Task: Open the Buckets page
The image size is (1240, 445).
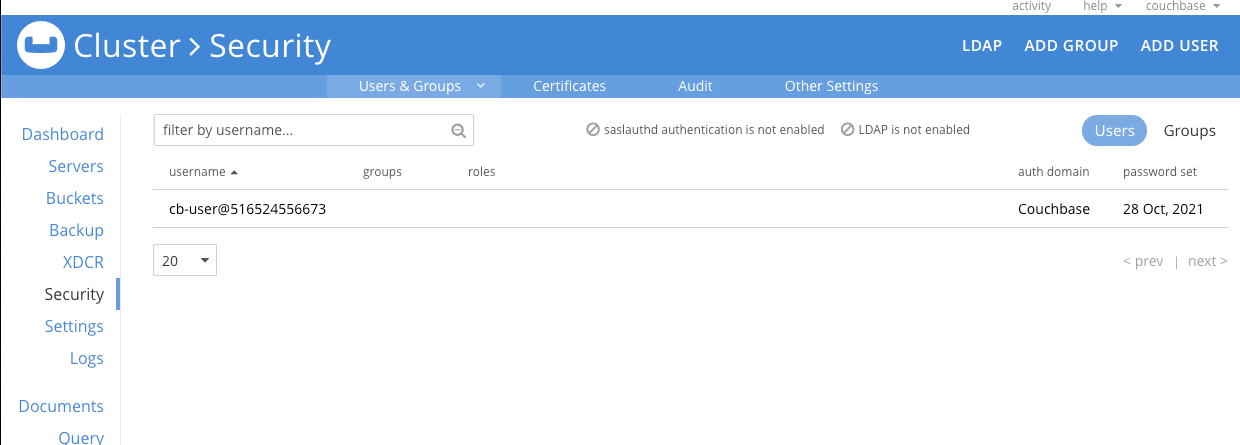Action: click(75, 198)
